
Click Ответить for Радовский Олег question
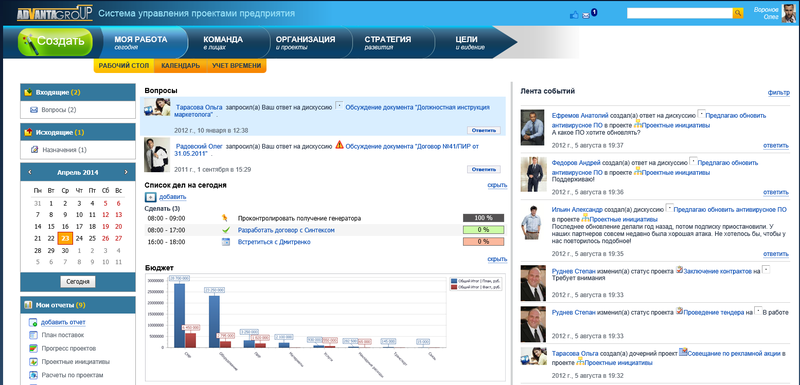484,169
